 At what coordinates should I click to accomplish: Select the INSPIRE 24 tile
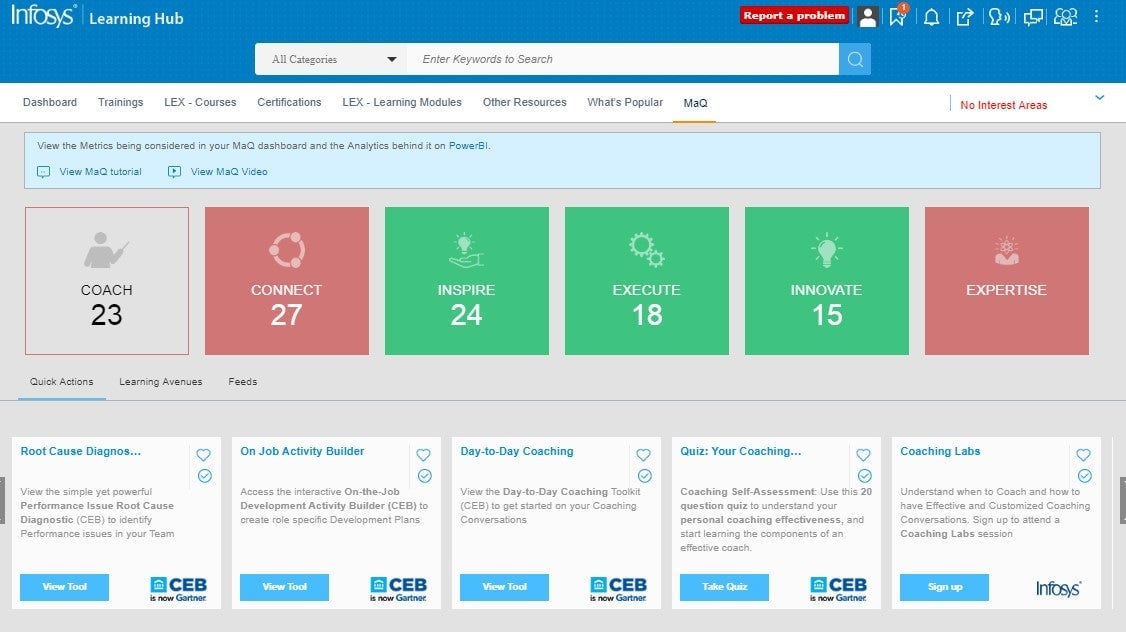tap(467, 281)
